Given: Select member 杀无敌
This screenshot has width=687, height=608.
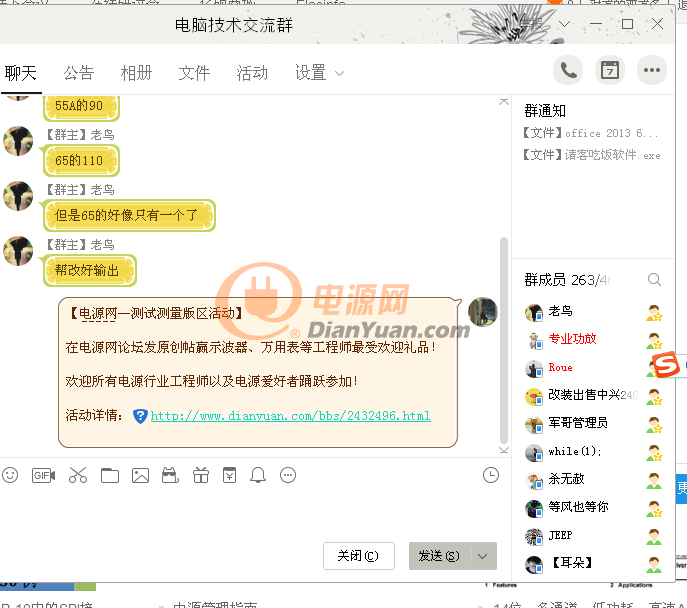Looking at the screenshot, I should [x=593, y=481].
